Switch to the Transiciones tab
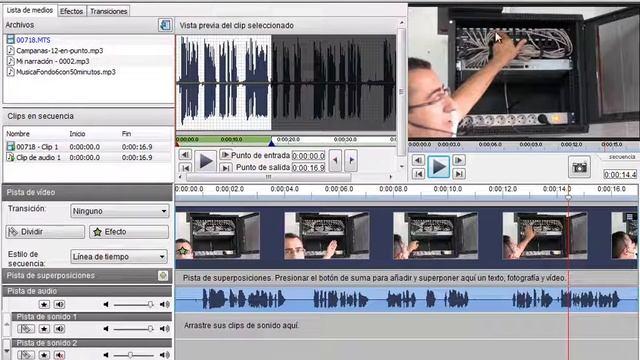This screenshot has height=360, width=640. click(109, 11)
